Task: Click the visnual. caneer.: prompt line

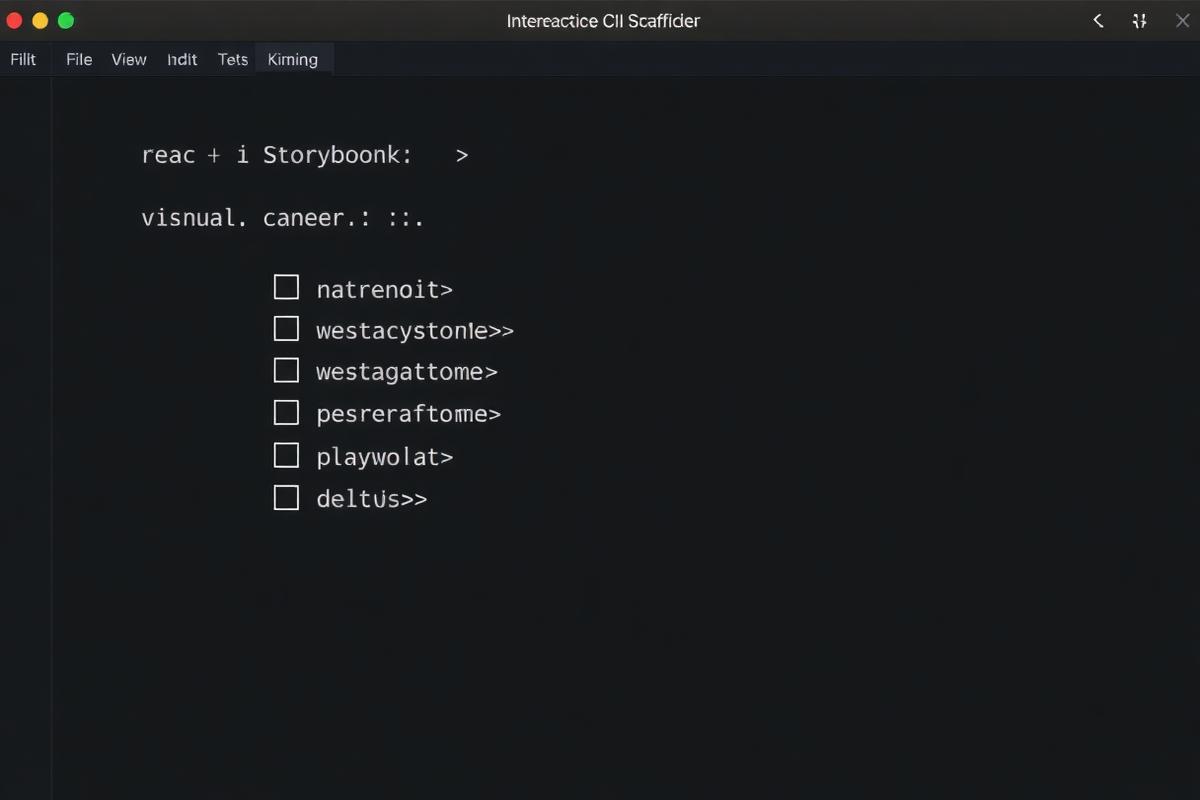Action: tap(283, 218)
